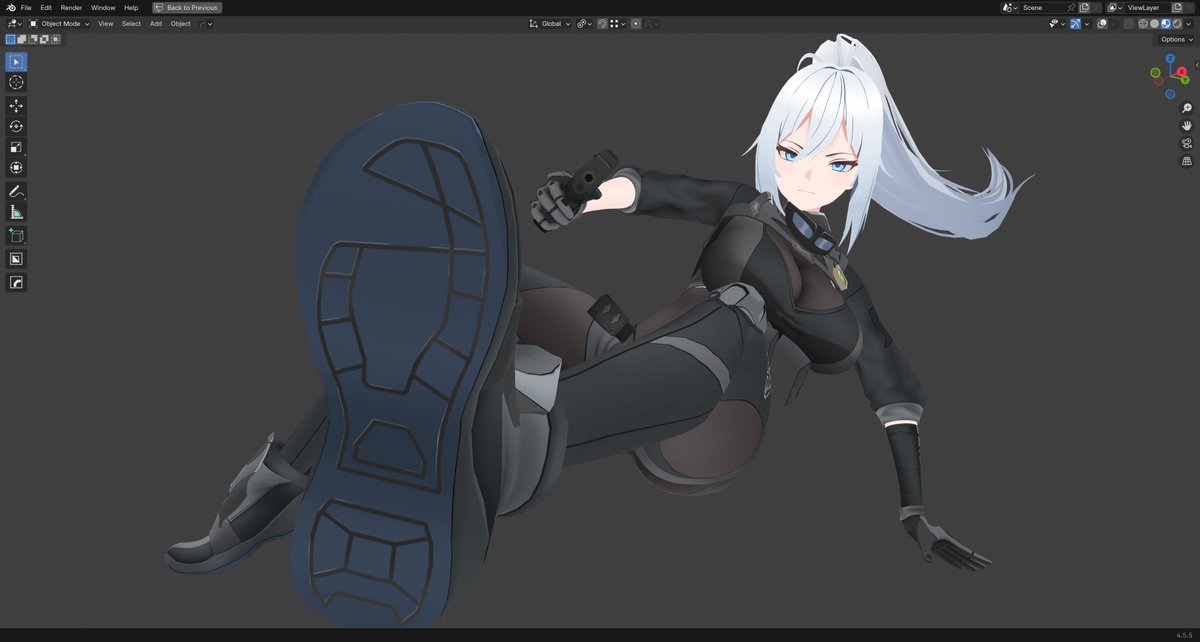Click the scene browse icon before Scene field
This screenshot has height=642, width=1200.
pyautogui.click(x=1008, y=7)
